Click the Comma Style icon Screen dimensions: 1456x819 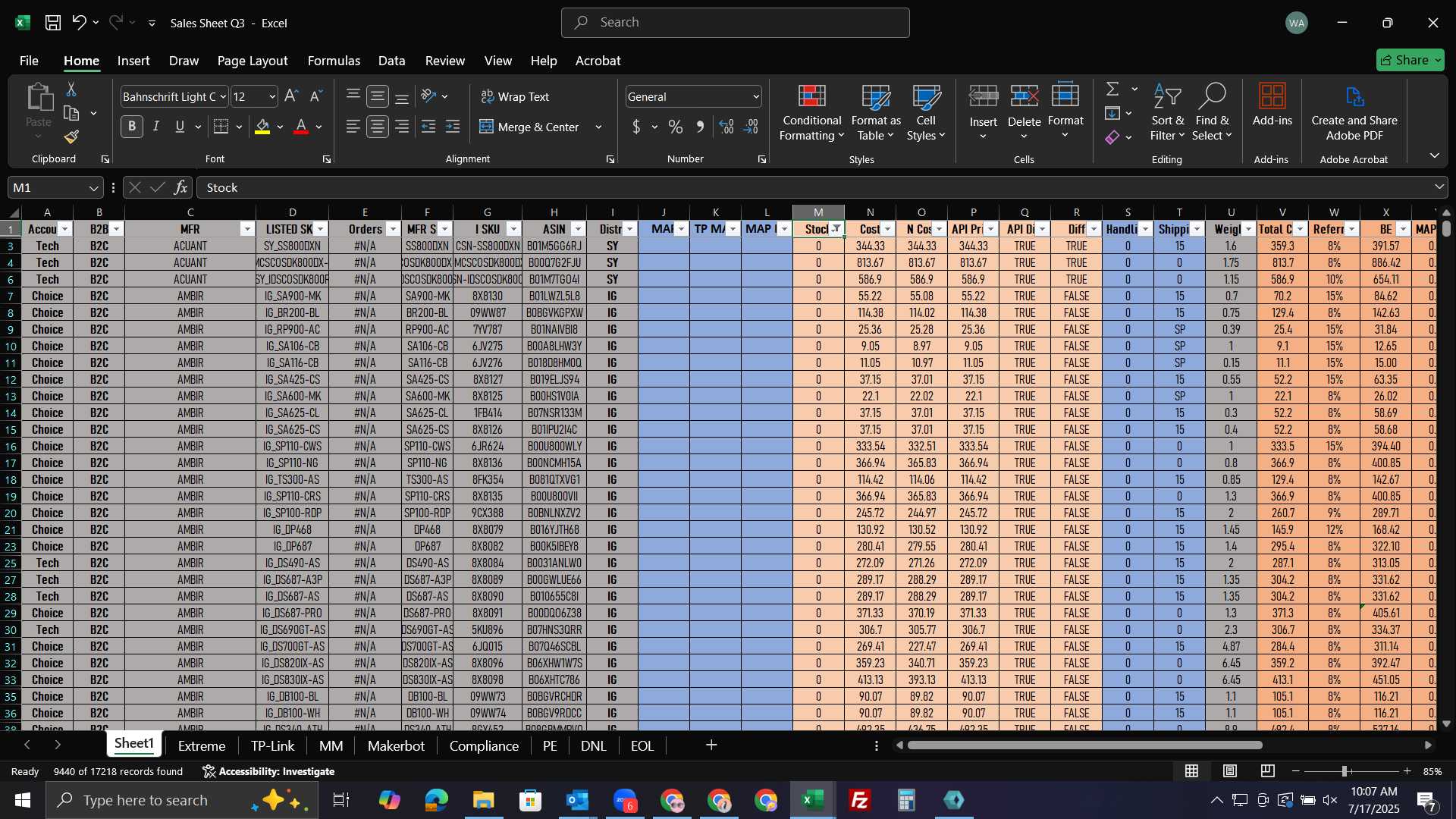(700, 127)
